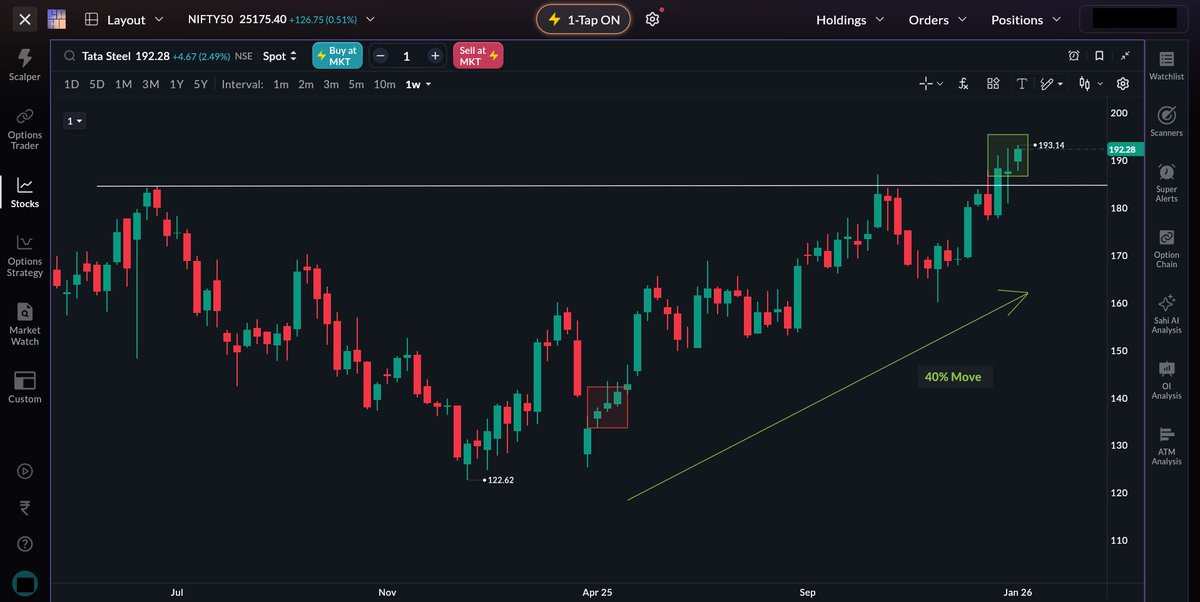Screen dimensions: 1200x602
Task: Click Sell at MKT button
Action: click(478, 56)
